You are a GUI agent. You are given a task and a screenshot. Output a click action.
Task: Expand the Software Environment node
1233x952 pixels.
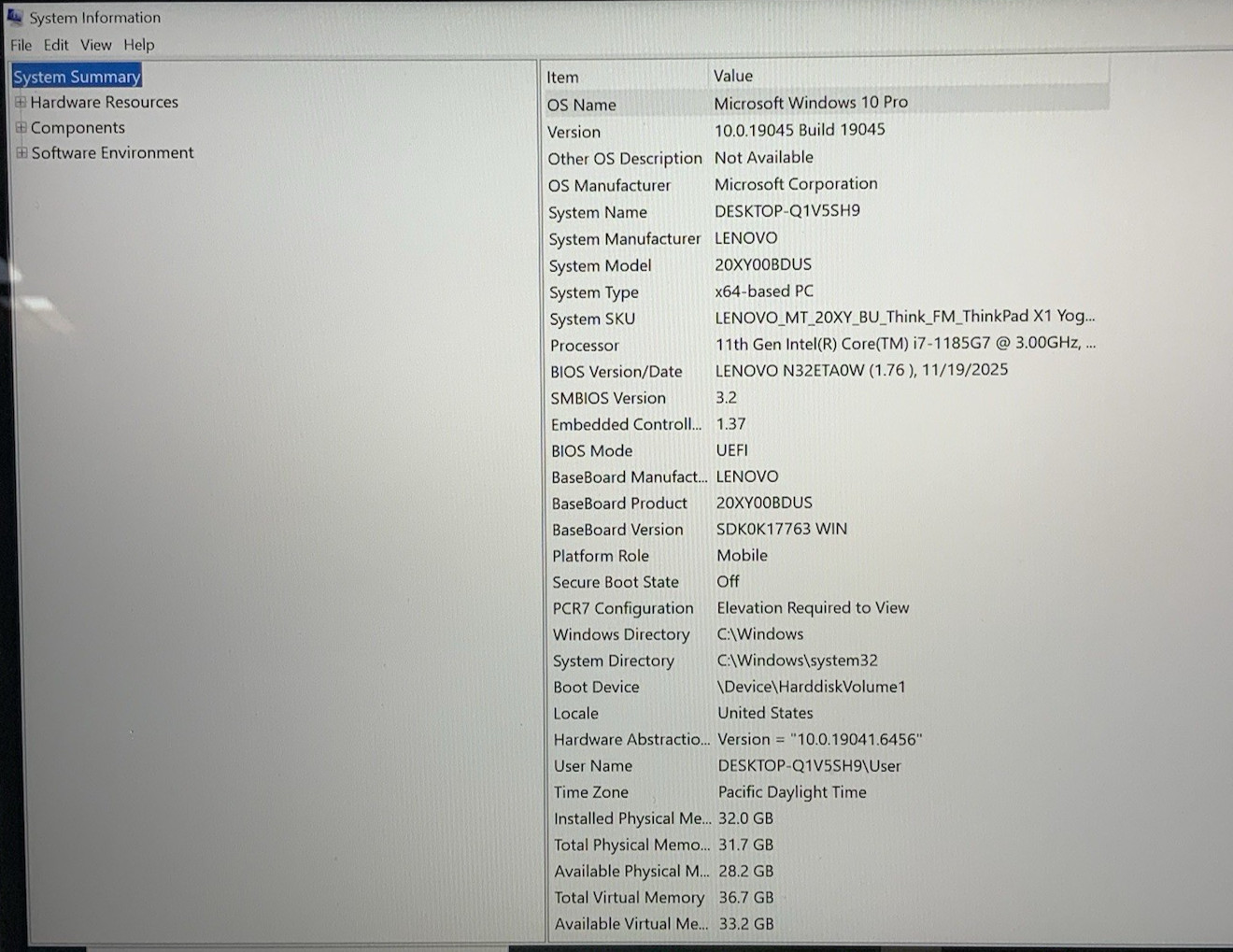point(21,153)
